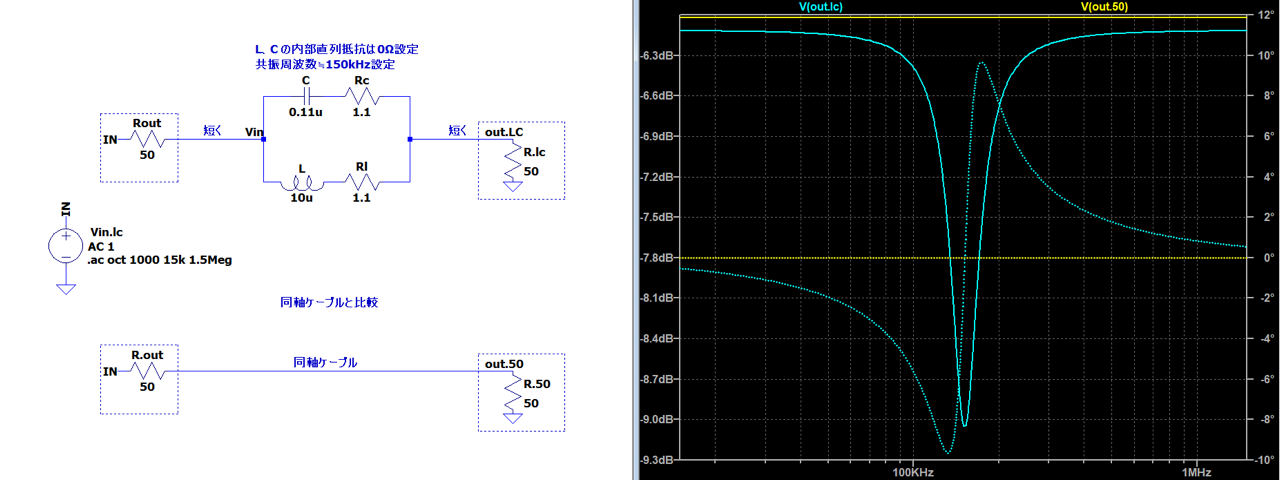This screenshot has width=1280, height=480.
Task: Click the Rl resistor symbol beside inductor
Action: point(361,182)
